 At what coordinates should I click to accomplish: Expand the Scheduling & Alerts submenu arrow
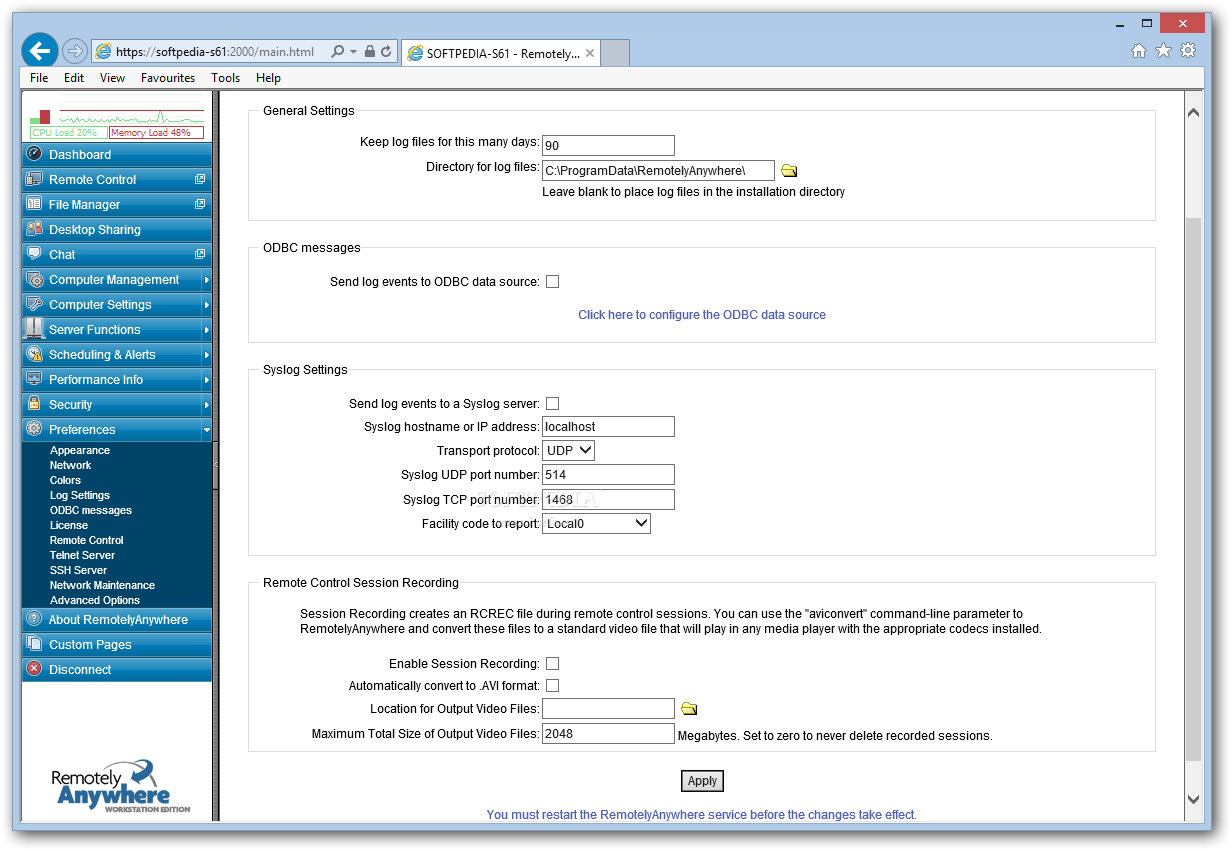206,355
